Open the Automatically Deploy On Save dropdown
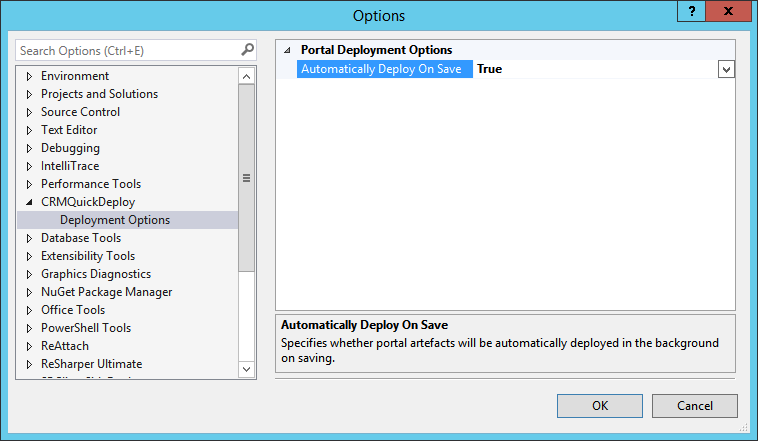The image size is (758, 441). pyautogui.click(x=726, y=69)
